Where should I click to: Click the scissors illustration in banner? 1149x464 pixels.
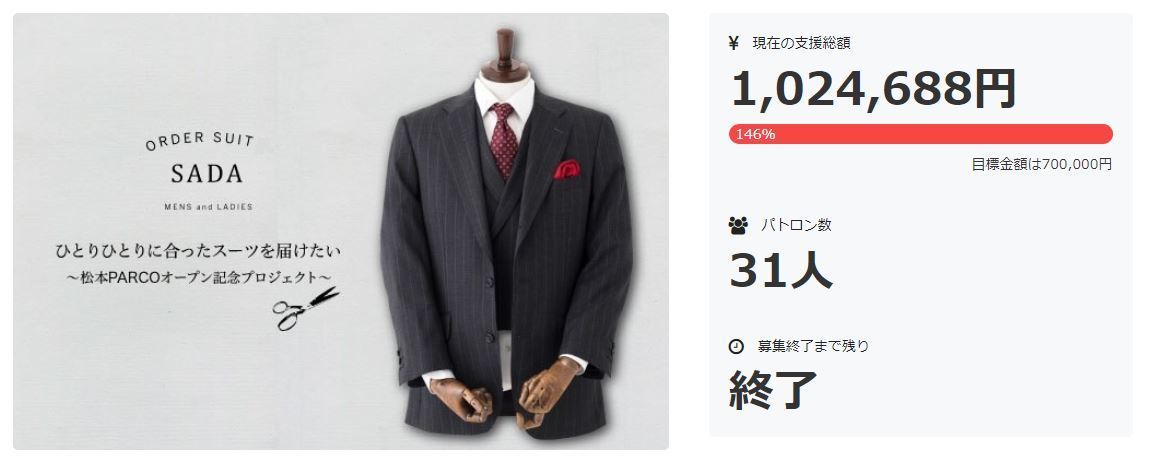pos(306,308)
